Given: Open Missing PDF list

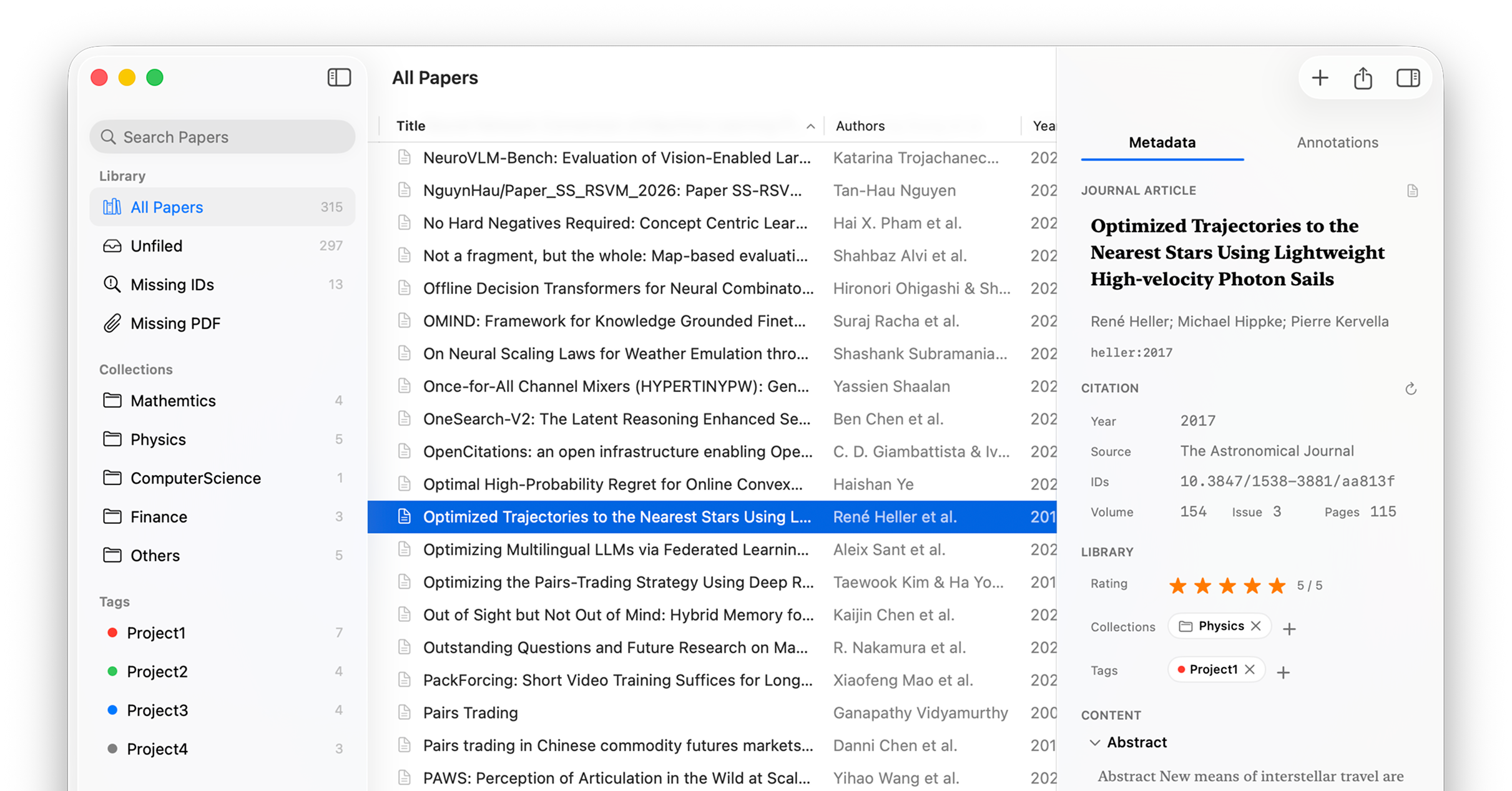Looking at the screenshot, I should pos(222,323).
